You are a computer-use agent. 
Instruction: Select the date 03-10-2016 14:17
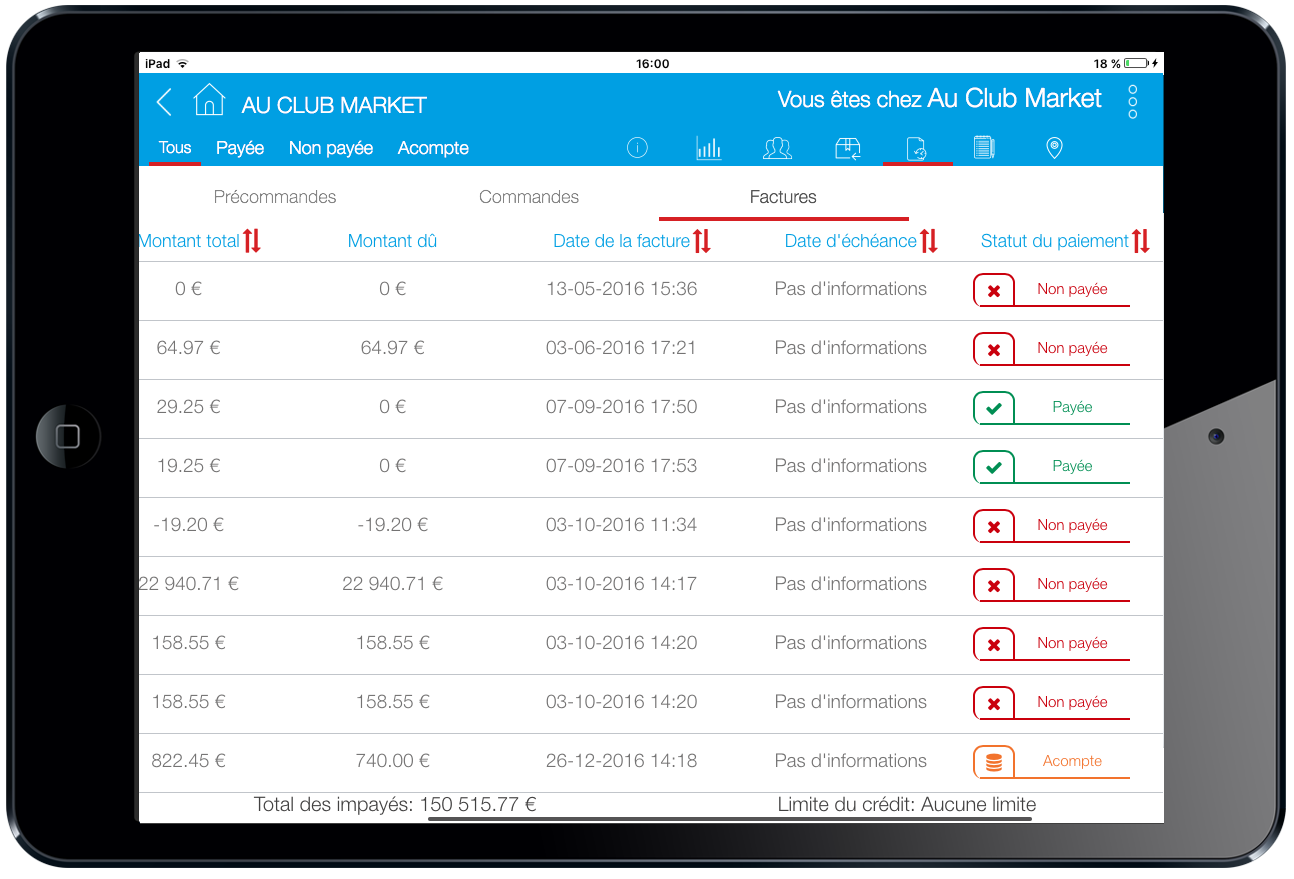[x=621, y=584]
